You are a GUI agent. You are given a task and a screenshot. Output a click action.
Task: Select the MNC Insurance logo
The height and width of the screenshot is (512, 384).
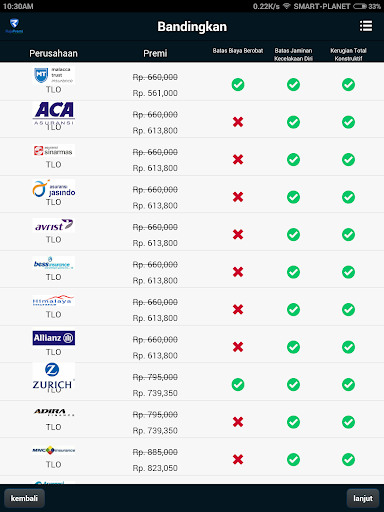pos(54,450)
